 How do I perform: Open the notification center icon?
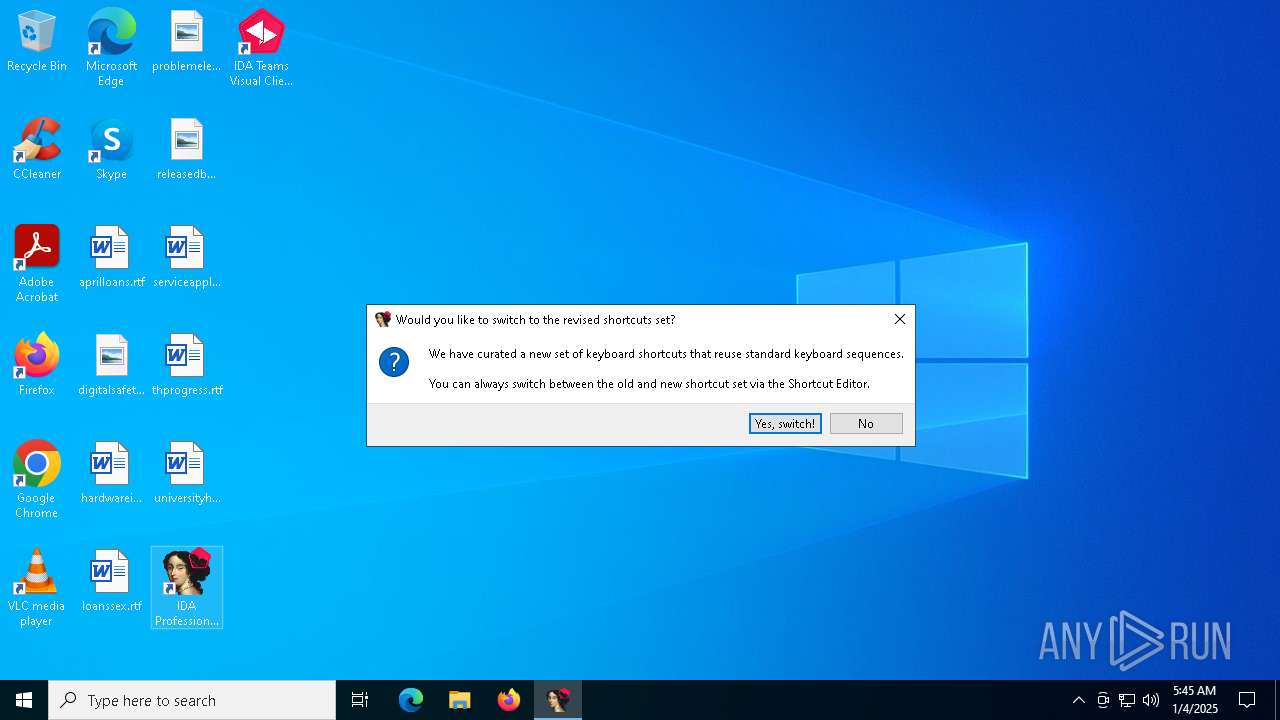[1247, 700]
